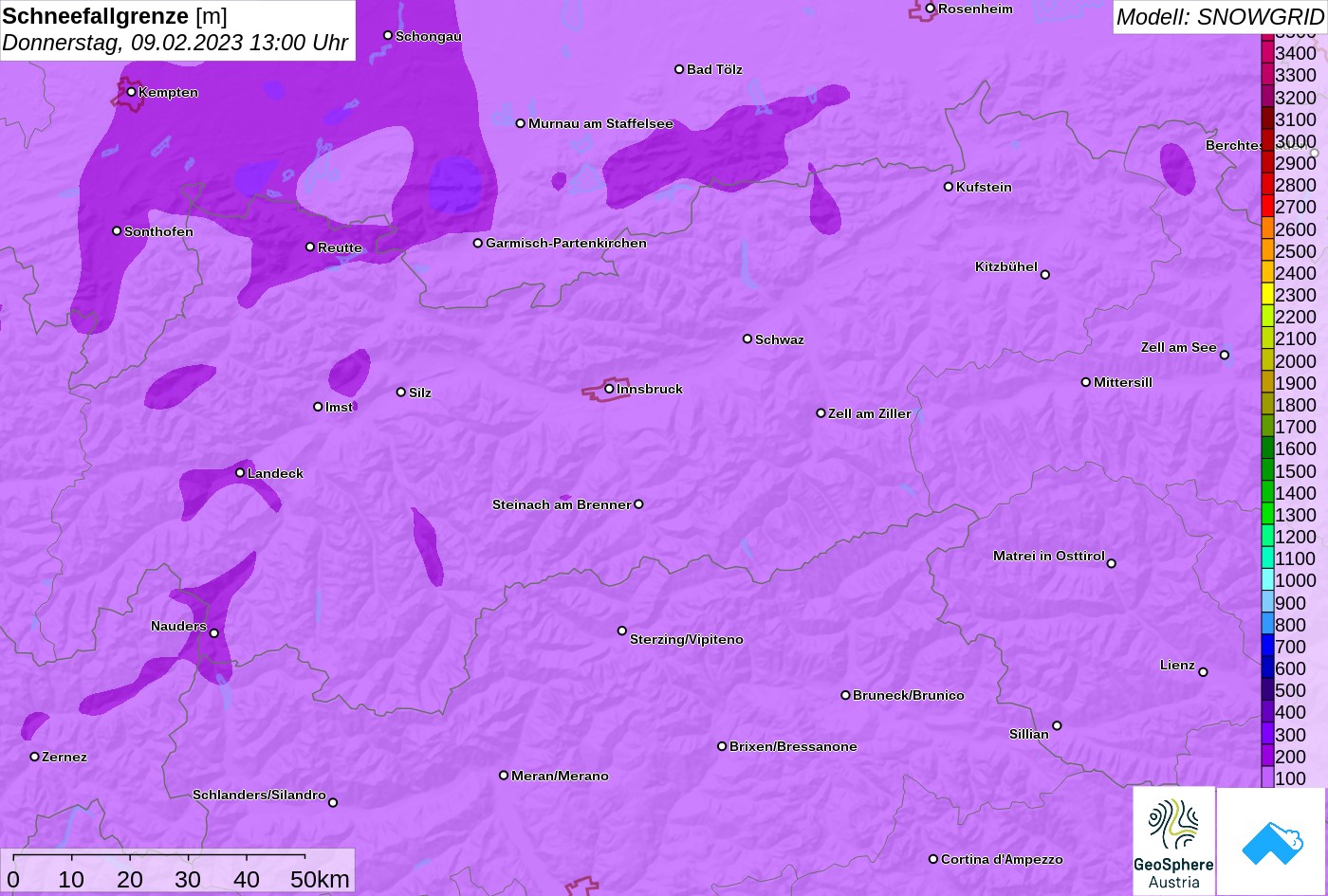This screenshot has width=1328, height=896.
Task: Click the Bruneck/Brunico label
Action: [909, 695]
